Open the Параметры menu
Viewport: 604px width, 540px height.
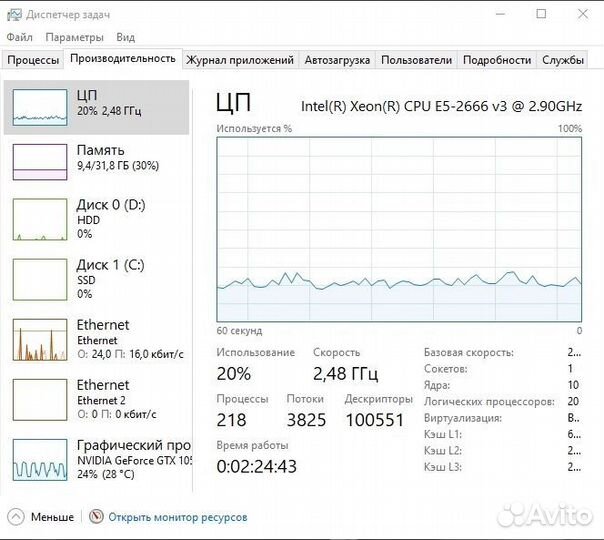click(x=74, y=37)
